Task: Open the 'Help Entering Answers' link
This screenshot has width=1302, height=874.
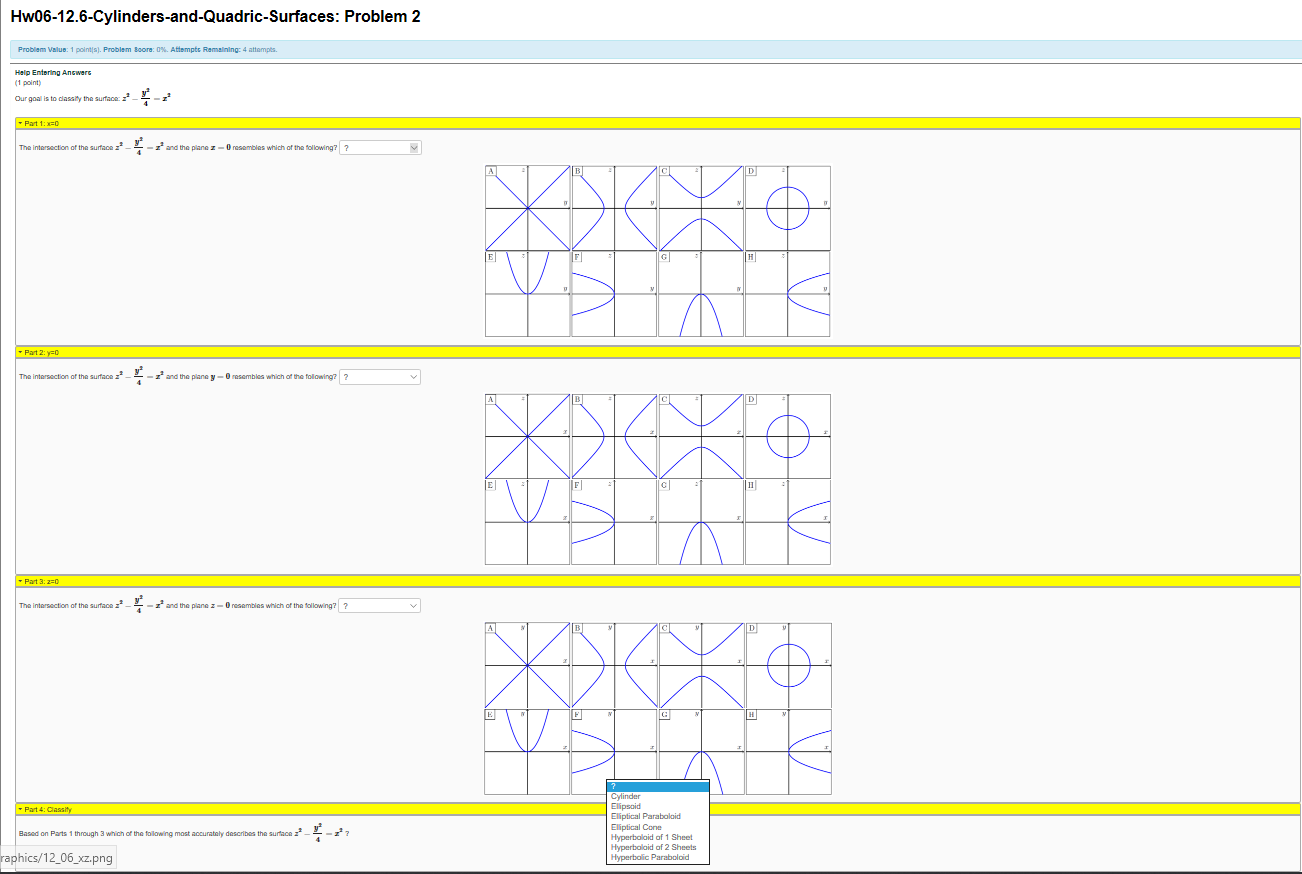Action: click(x=51, y=72)
